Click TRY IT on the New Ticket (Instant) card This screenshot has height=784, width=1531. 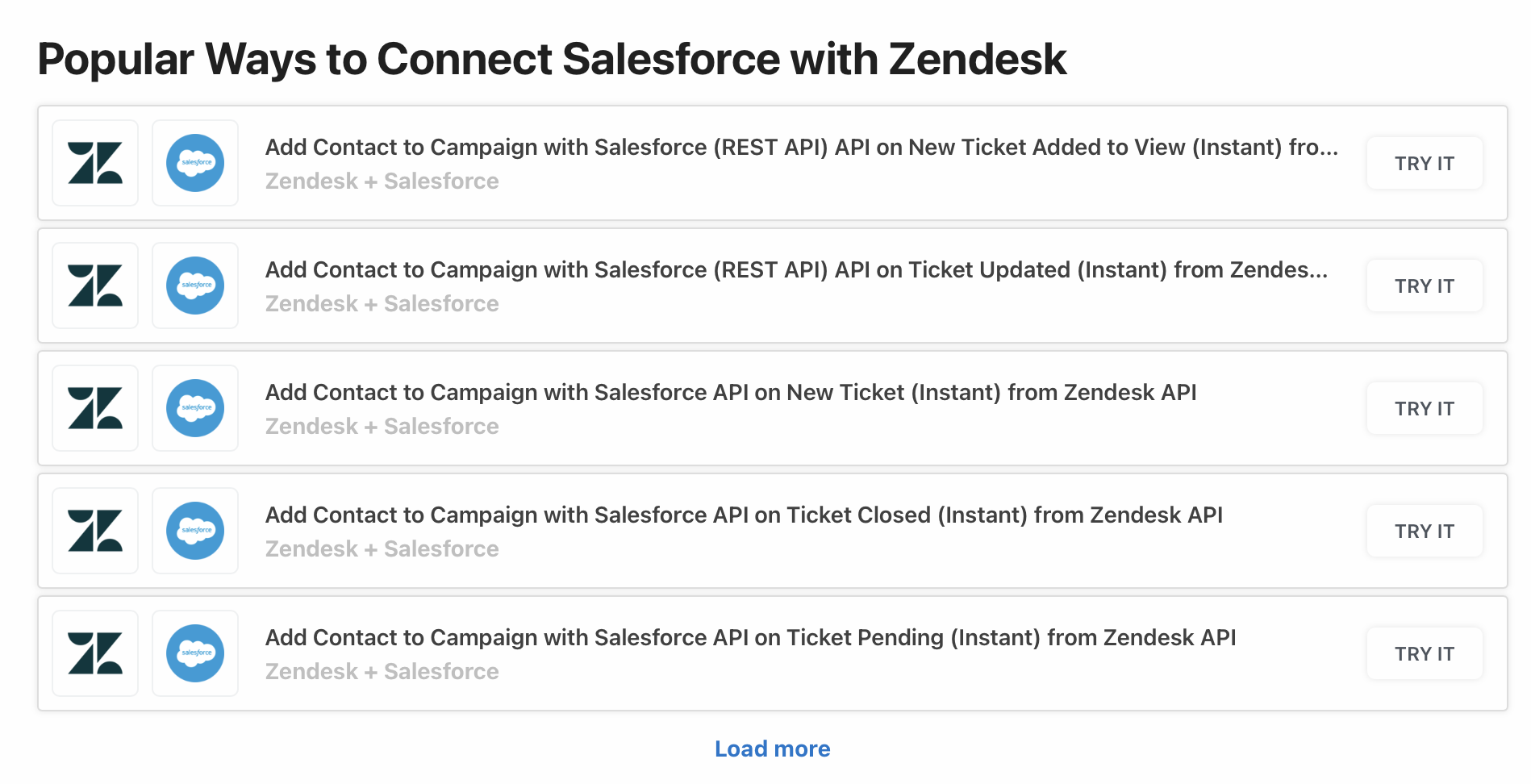pyautogui.click(x=1424, y=408)
